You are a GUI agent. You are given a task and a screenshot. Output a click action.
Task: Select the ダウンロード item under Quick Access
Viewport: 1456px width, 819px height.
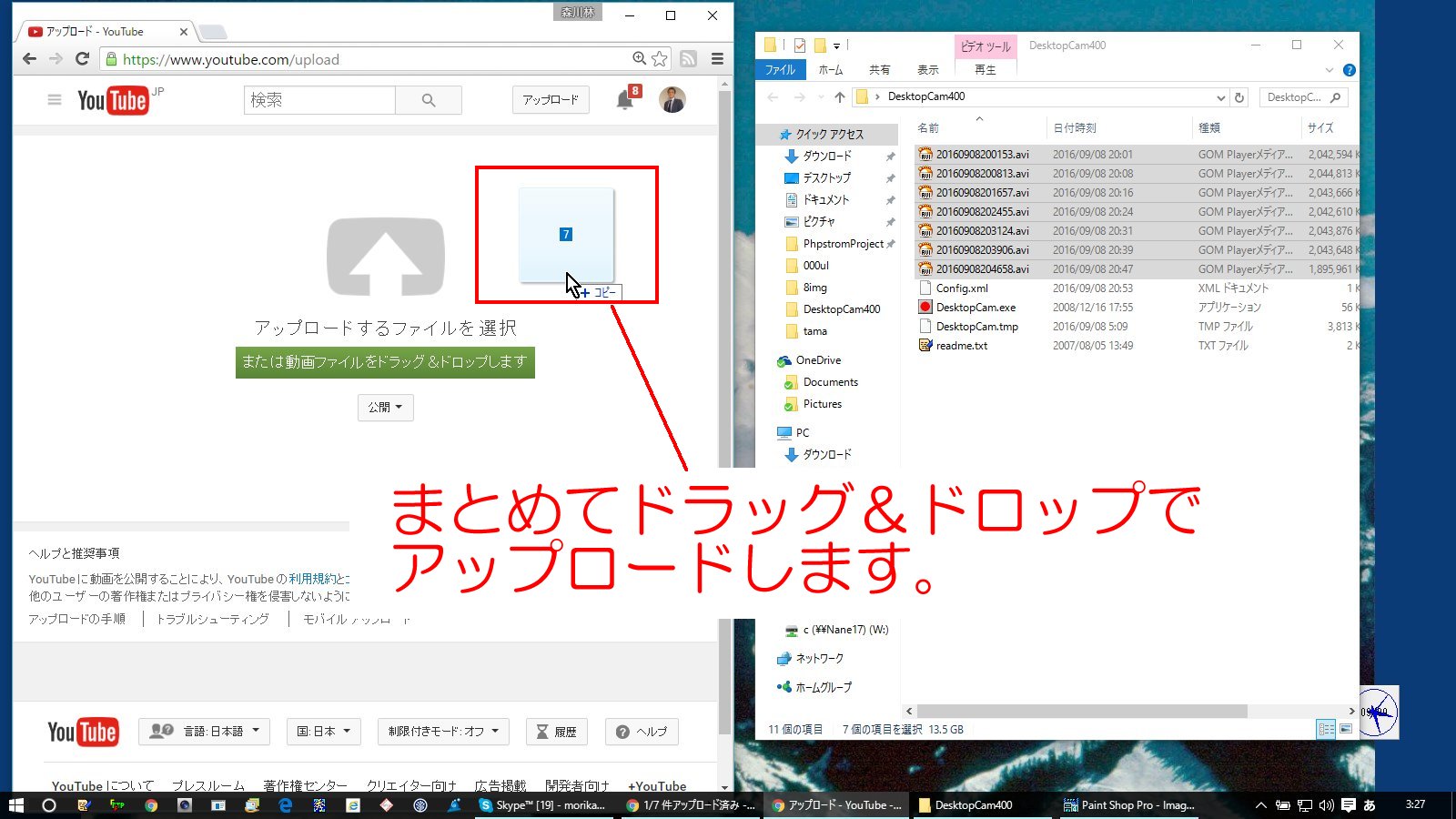pyautogui.click(x=827, y=156)
